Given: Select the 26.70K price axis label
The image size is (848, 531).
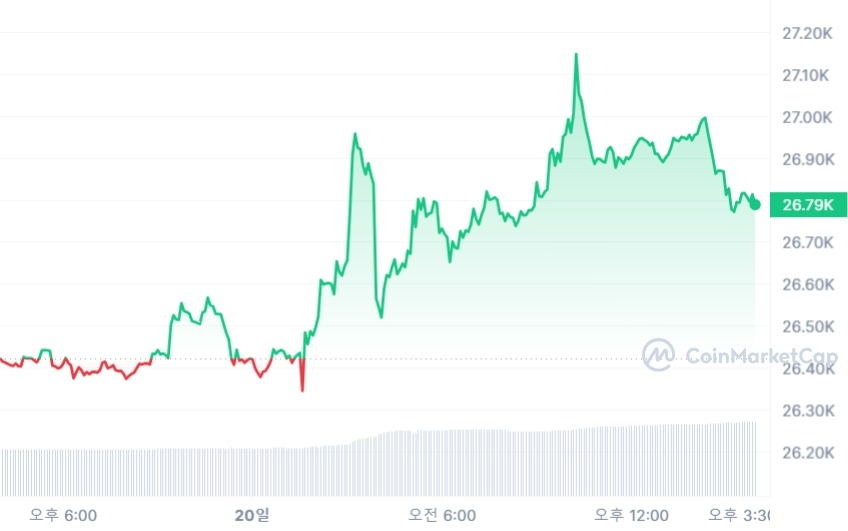Looking at the screenshot, I should pos(807,243).
